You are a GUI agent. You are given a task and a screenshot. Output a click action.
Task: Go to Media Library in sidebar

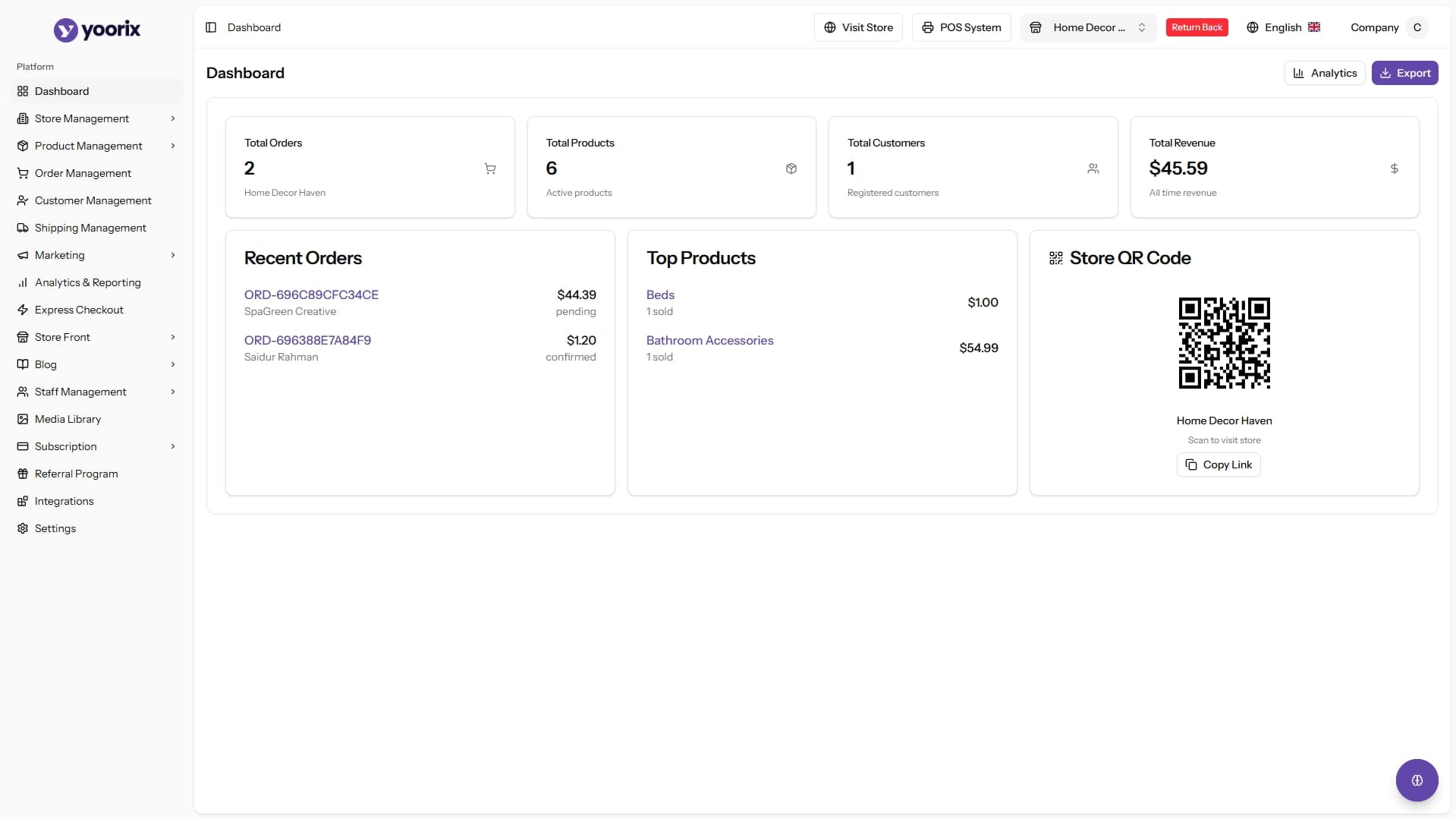[68, 419]
